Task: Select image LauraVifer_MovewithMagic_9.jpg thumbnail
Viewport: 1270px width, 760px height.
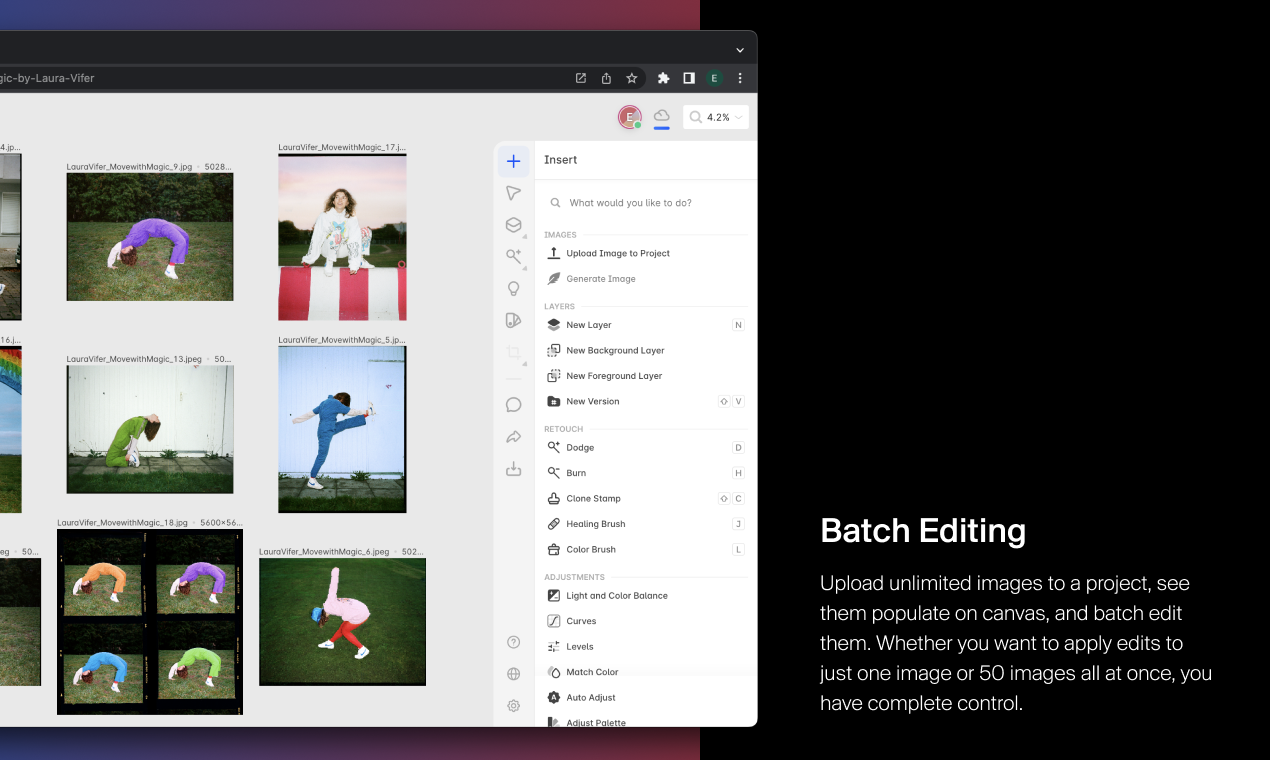Action: tap(150, 237)
